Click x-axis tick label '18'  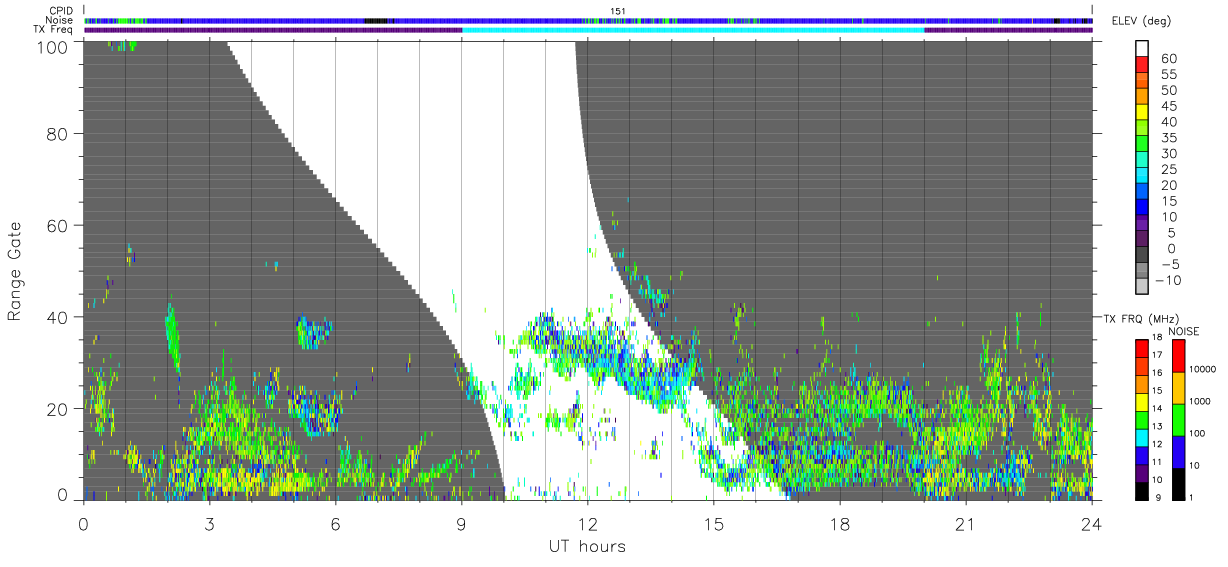[839, 525]
